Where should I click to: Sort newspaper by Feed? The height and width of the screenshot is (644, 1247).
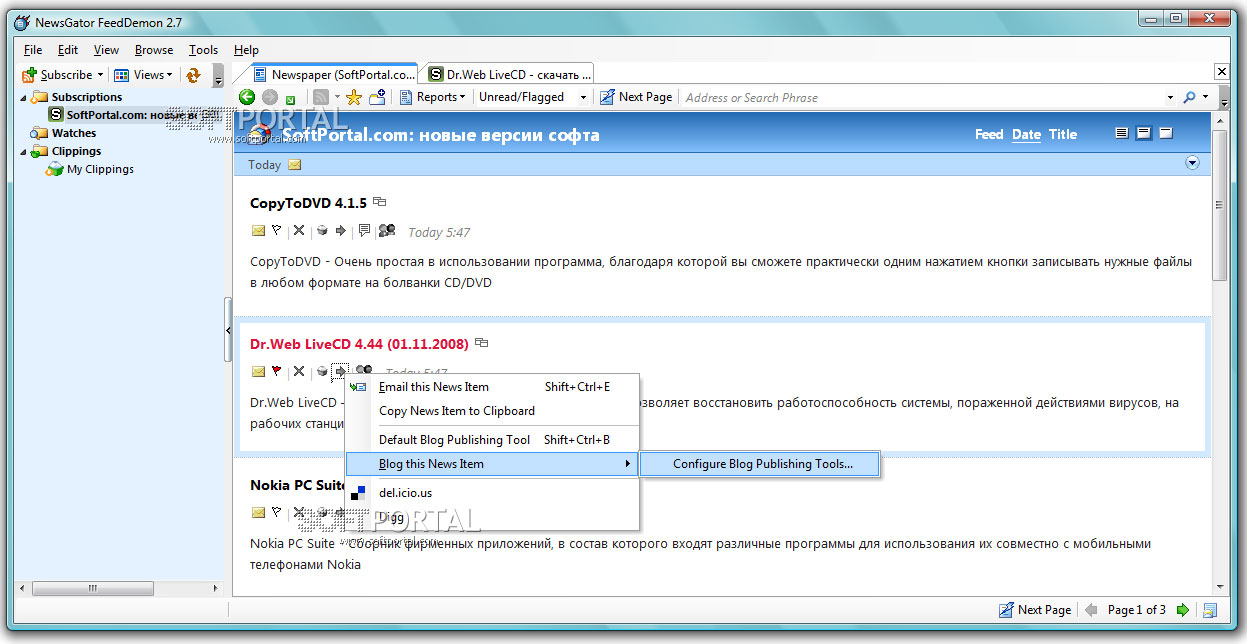tap(989, 134)
